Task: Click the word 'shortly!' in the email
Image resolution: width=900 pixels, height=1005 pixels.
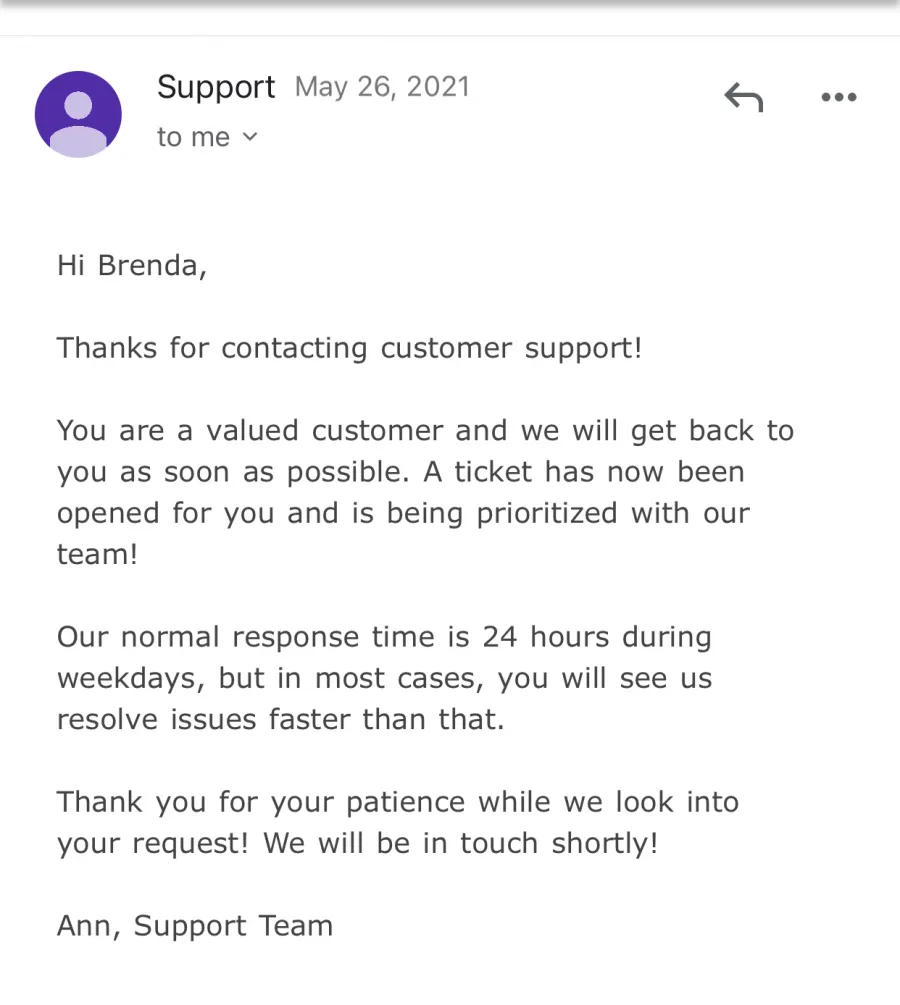Action: pyautogui.click(x=604, y=843)
